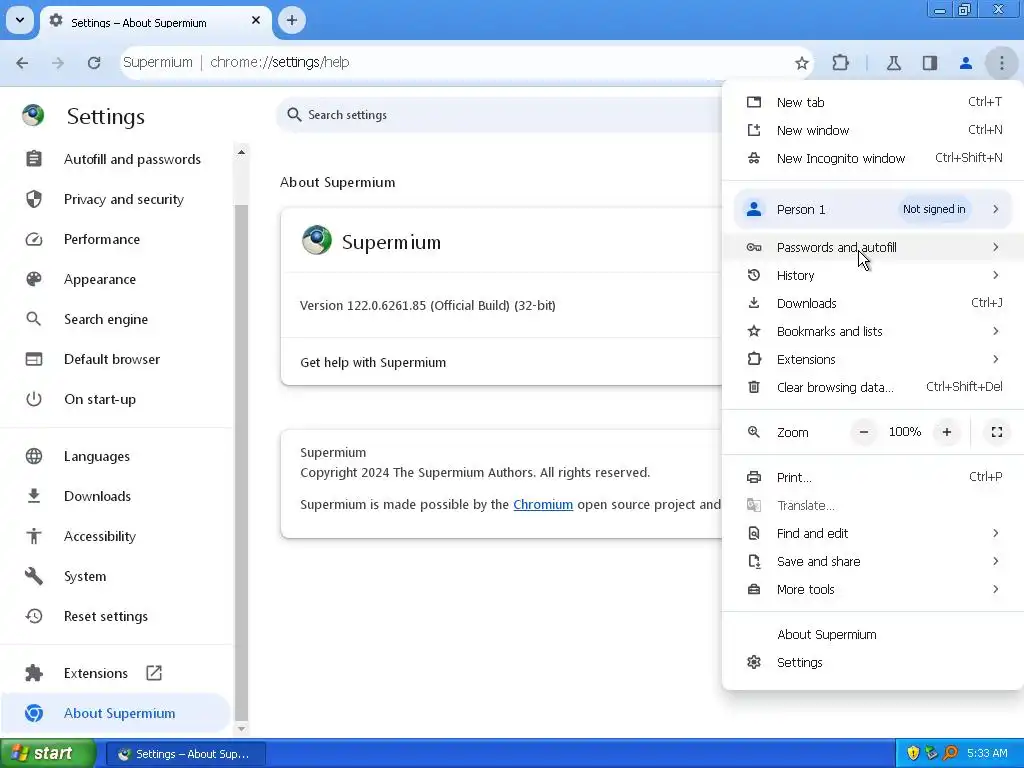Viewport: 1024px width, 768px height.
Task: Expand the Person 1 profile submenu
Action: point(873,210)
